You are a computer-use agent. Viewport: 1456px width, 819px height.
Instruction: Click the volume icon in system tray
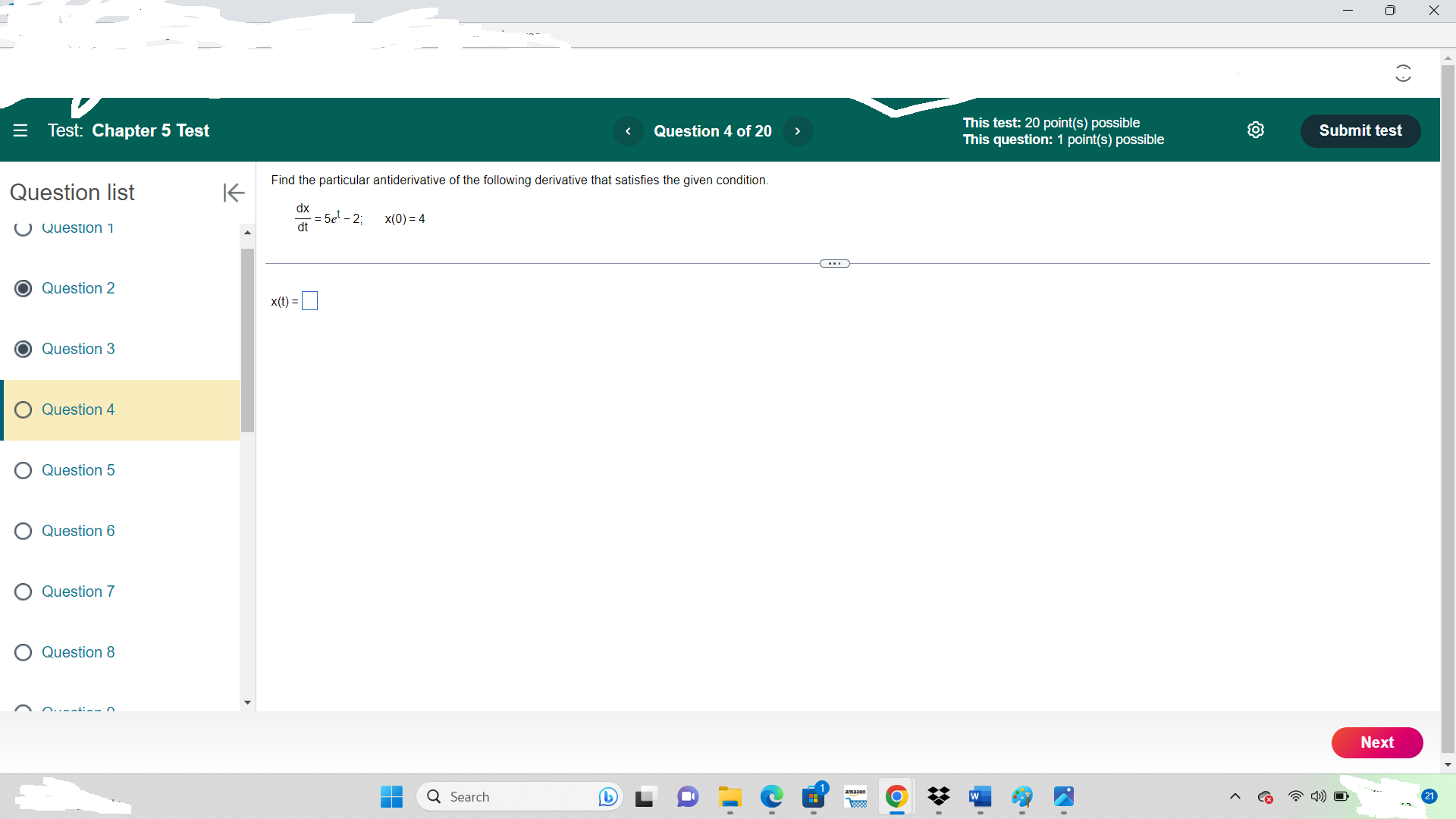[x=1318, y=796]
